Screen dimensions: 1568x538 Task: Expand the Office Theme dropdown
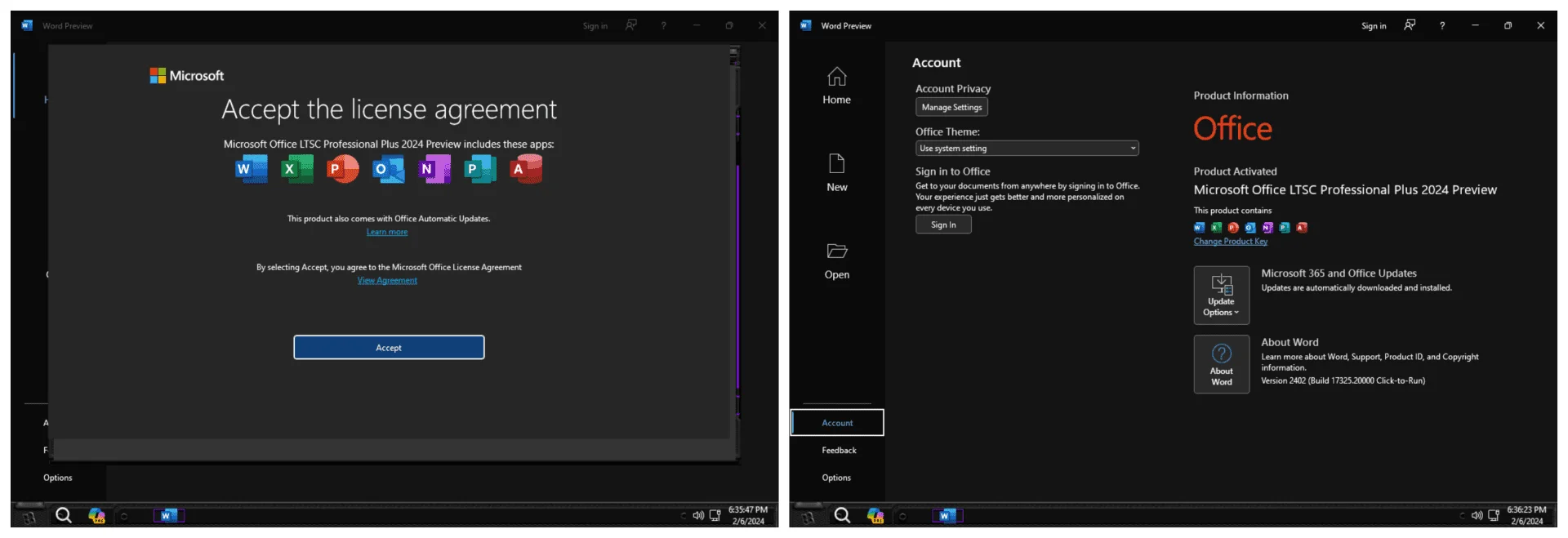pos(1027,149)
